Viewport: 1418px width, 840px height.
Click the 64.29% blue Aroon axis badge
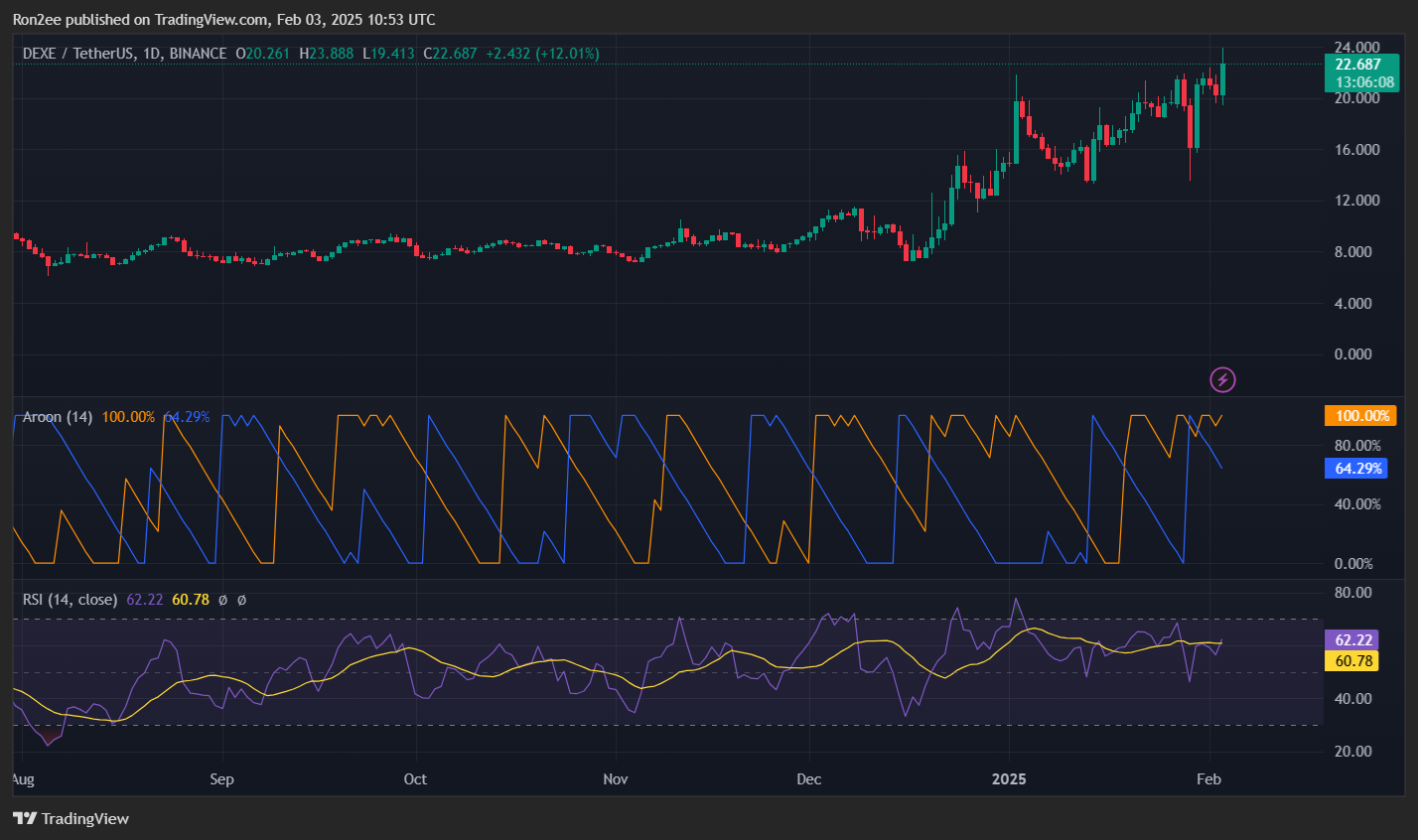click(x=1356, y=469)
